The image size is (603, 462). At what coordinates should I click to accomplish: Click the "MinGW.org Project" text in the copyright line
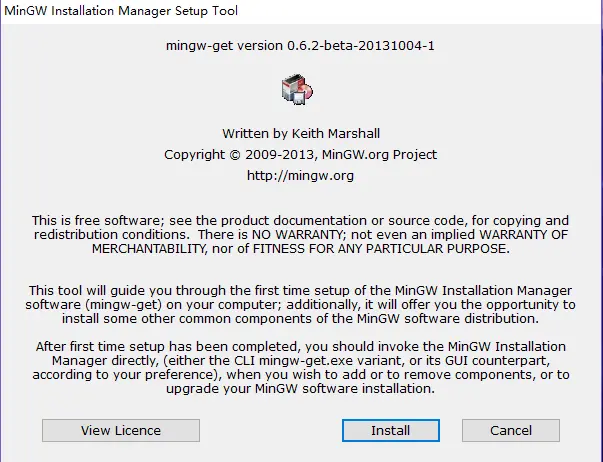click(379, 155)
